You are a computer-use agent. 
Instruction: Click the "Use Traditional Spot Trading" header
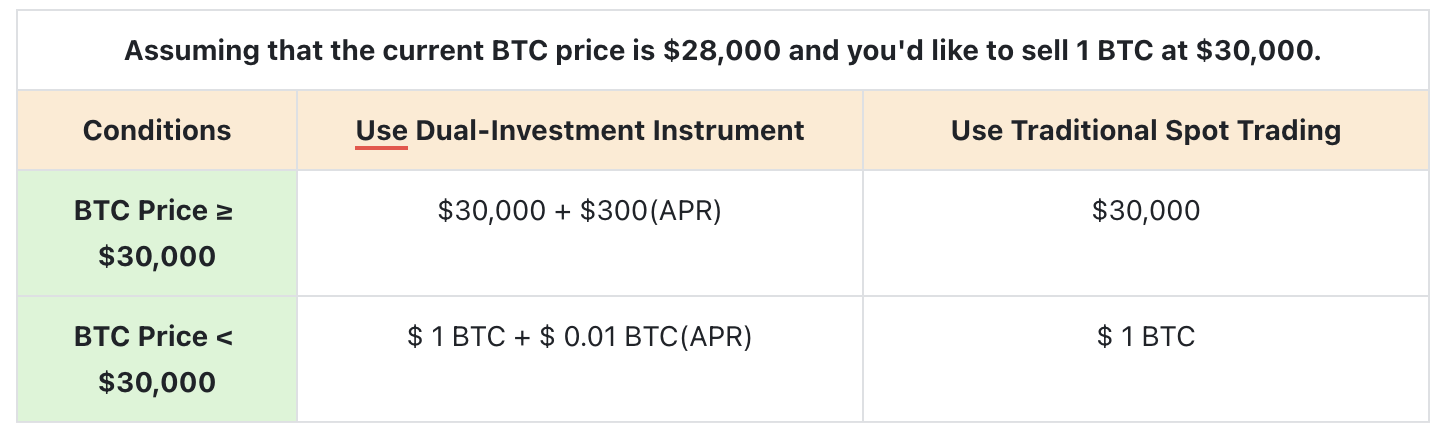1145,130
